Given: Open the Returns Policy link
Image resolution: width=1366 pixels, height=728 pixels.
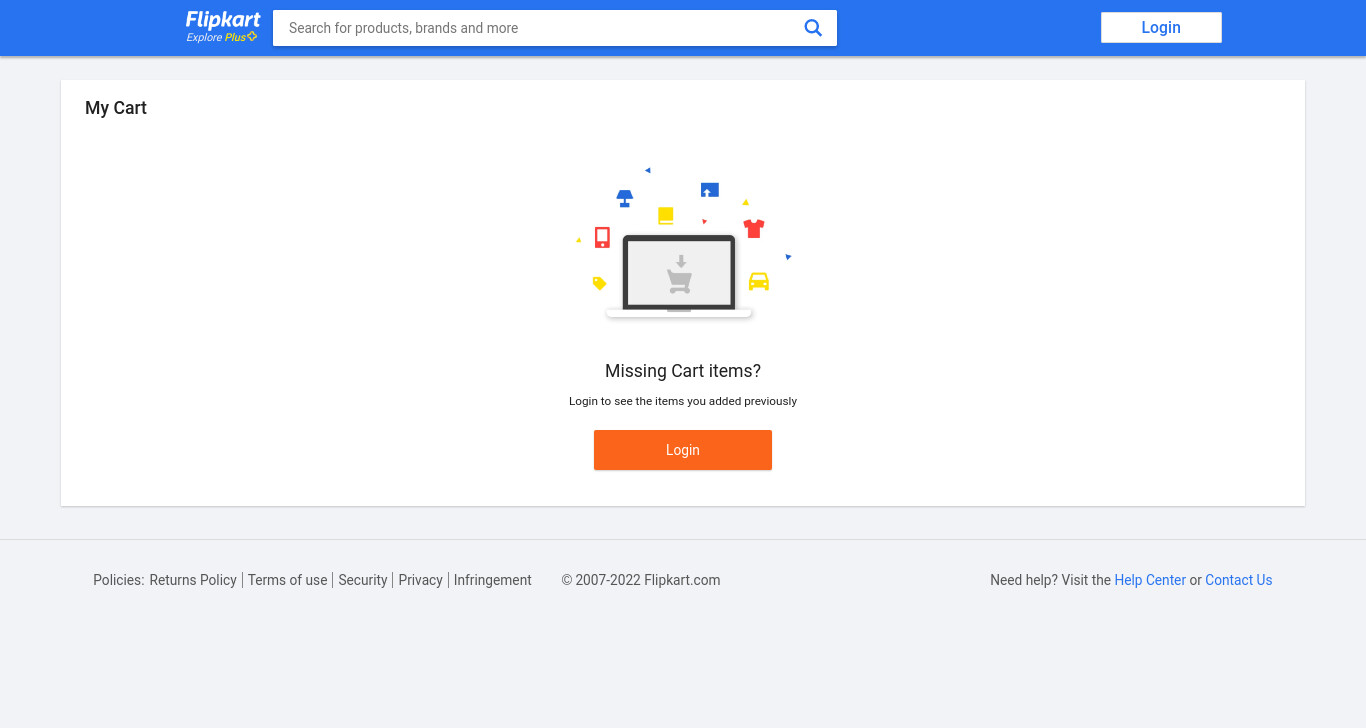Looking at the screenshot, I should 193,580.
